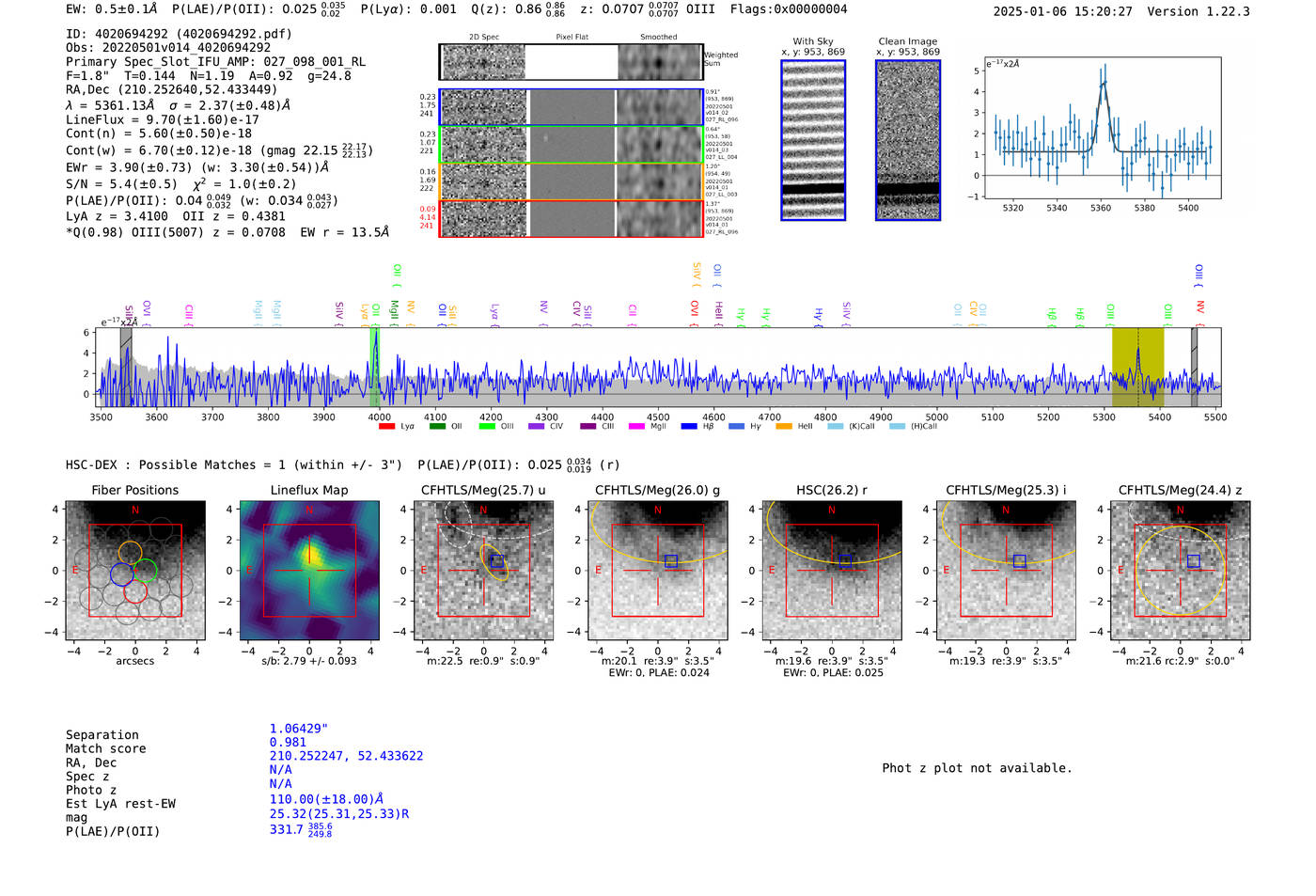Select the orange-bordered 2D spectrum row
This screenshot has height=896, width=1316.
571,181
